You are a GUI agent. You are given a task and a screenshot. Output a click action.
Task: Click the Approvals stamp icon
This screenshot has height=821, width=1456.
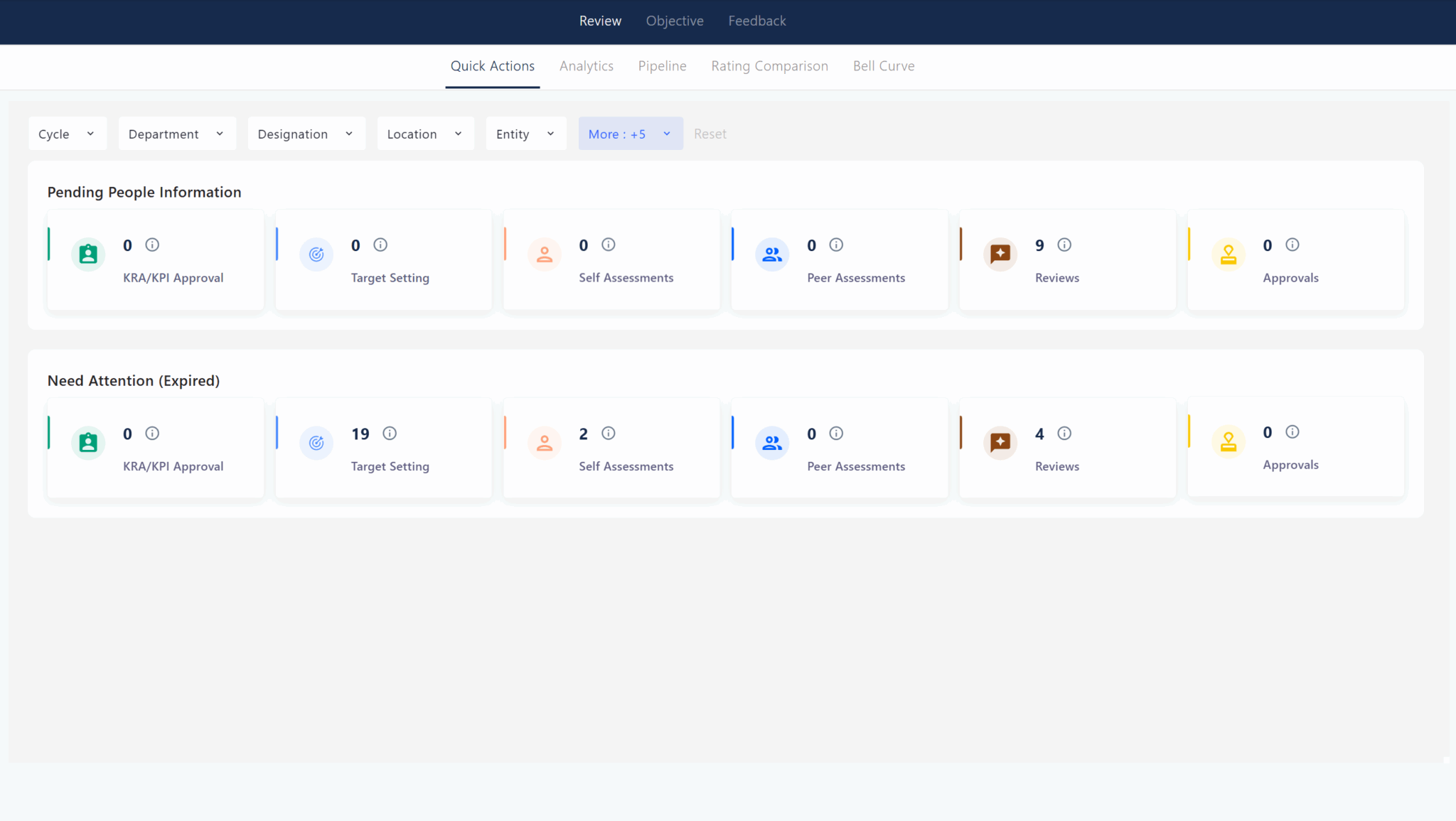point(1228,254)
